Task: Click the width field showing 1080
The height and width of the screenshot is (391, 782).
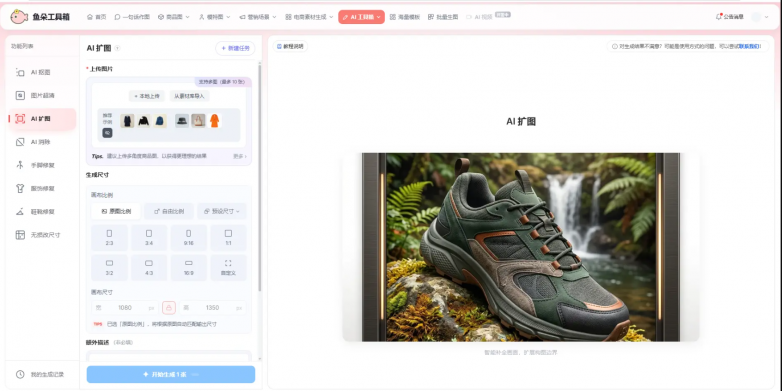Action: point(125,308)
